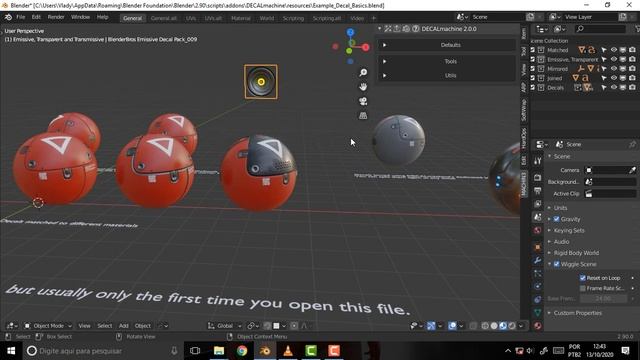Click eyedropper next to Camera field
The width and height of the screenshot is (640, 360).
pos(632,170)
